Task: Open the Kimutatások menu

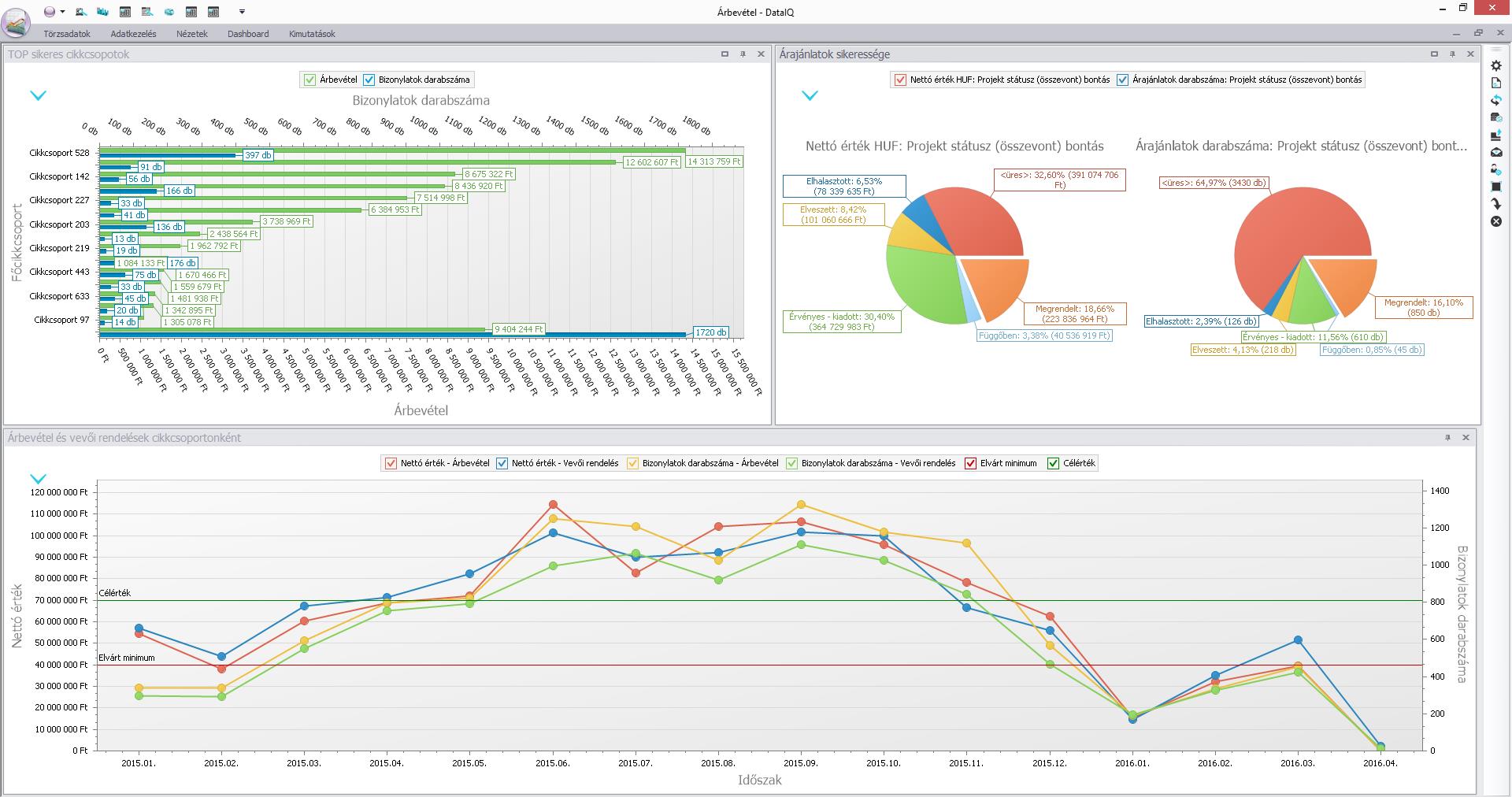Action: point(312,34)
